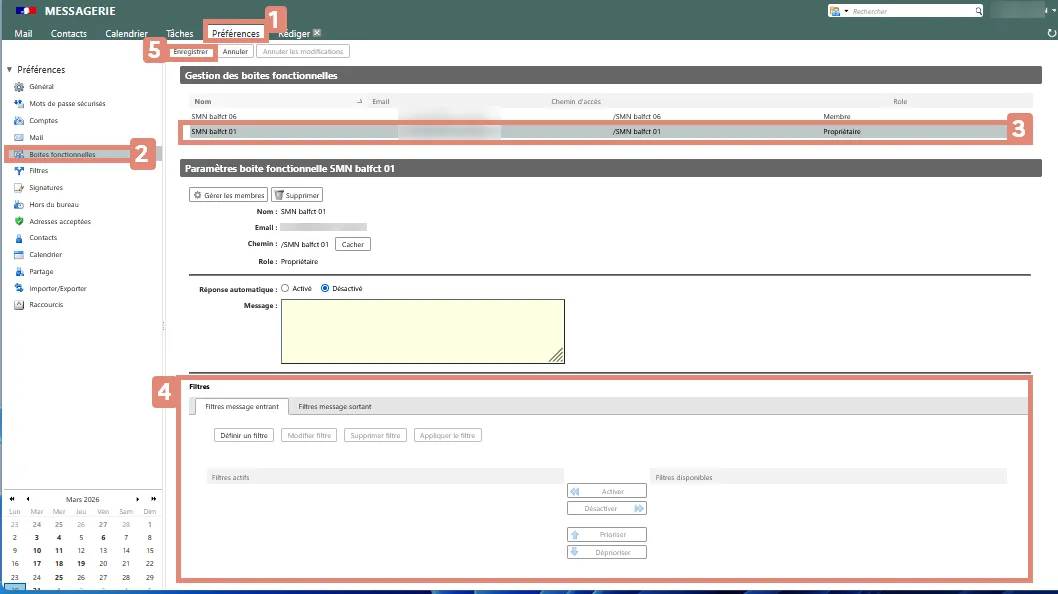1058x594 pixels.
Task: Open Filtres preferences in the sidebar
Action: [38, 171]
